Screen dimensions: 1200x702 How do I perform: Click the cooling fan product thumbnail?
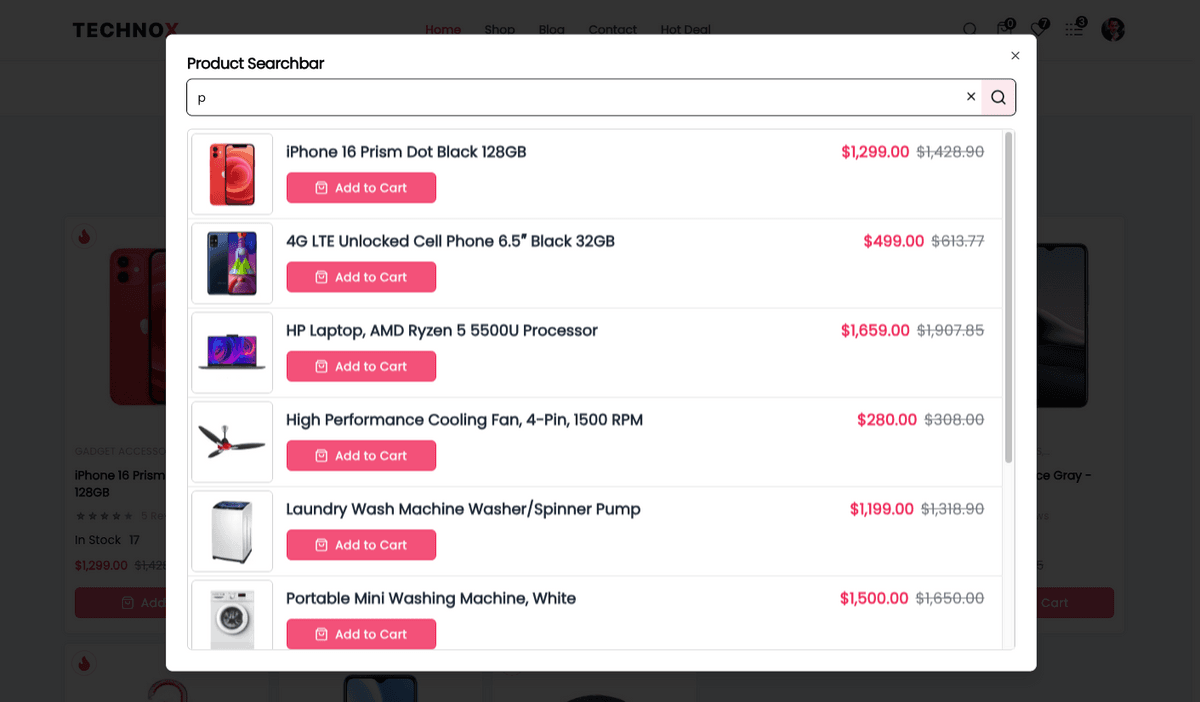pyautogui.click(x=232, y=442)
